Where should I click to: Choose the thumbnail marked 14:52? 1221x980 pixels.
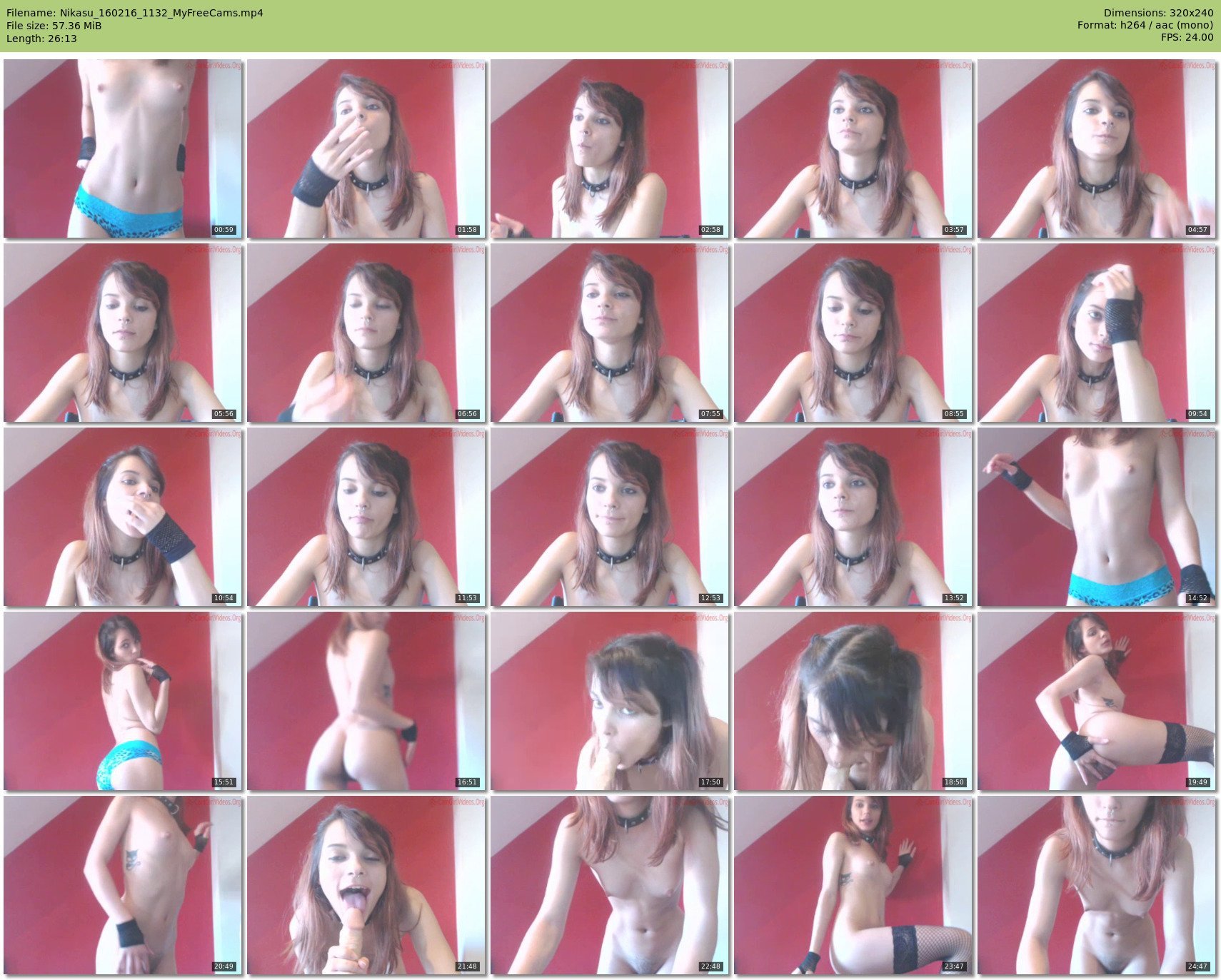(x=1097, y=517)
